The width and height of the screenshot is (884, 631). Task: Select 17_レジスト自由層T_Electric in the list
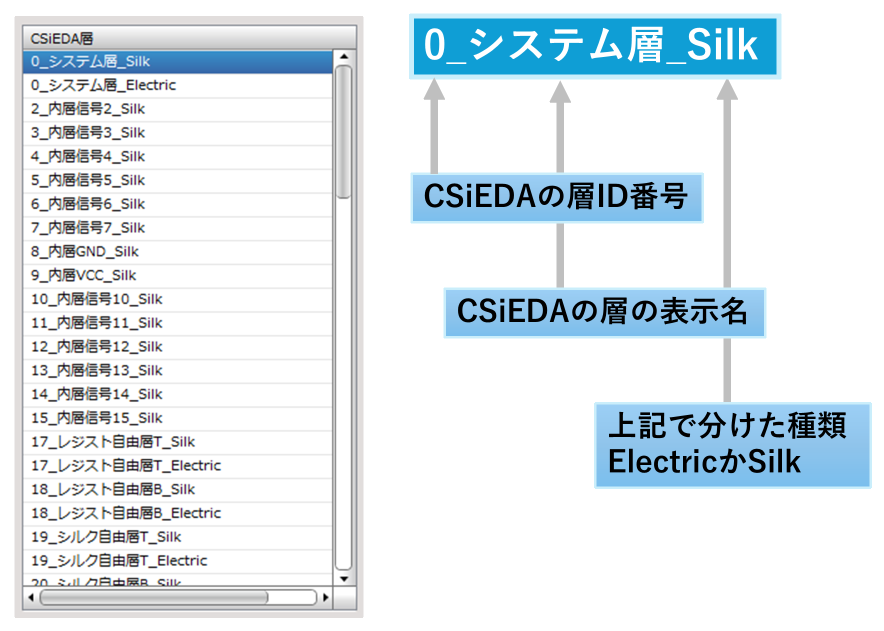178,466
